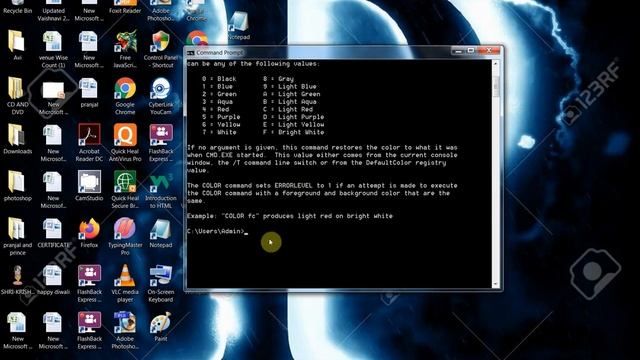Launch Adobe Photoshop shortcut next to Paint
Image resolution: width=640 pixels, height=360 pixels.
[x=125, y=331]
